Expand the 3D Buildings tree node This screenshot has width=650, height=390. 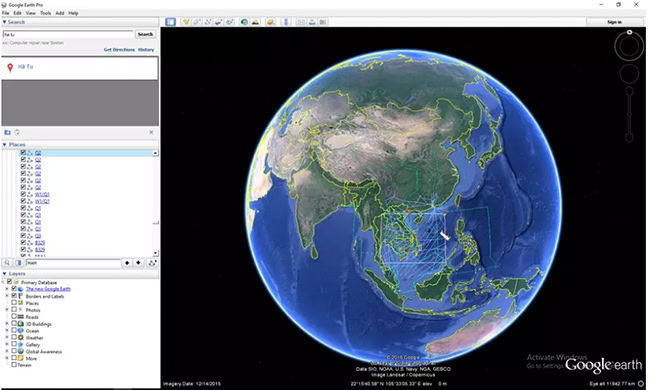(7, 324)
